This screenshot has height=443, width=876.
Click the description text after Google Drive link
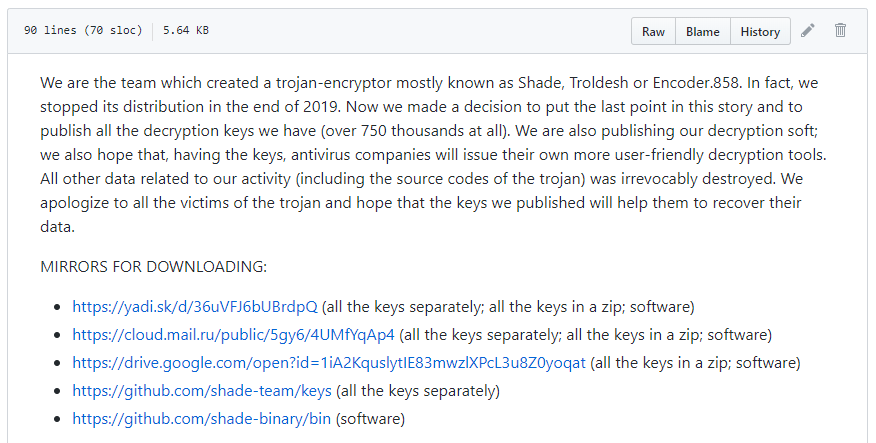(695, 362)
